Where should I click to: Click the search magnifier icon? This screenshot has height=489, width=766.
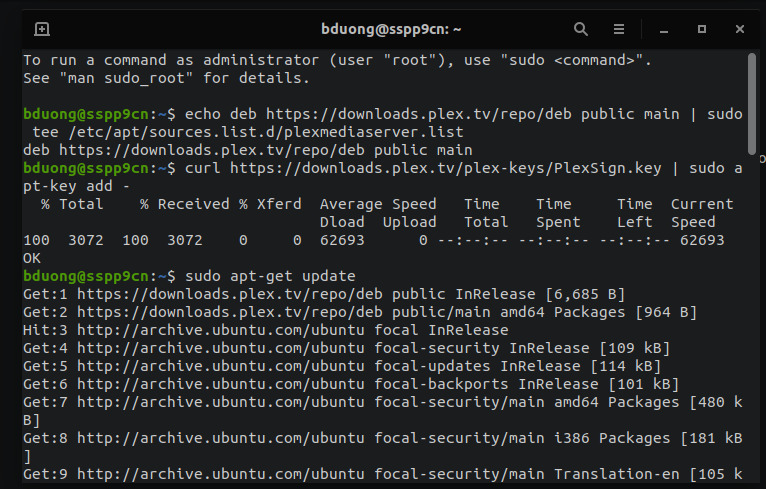pyautogui.click(x=581, y=29)
